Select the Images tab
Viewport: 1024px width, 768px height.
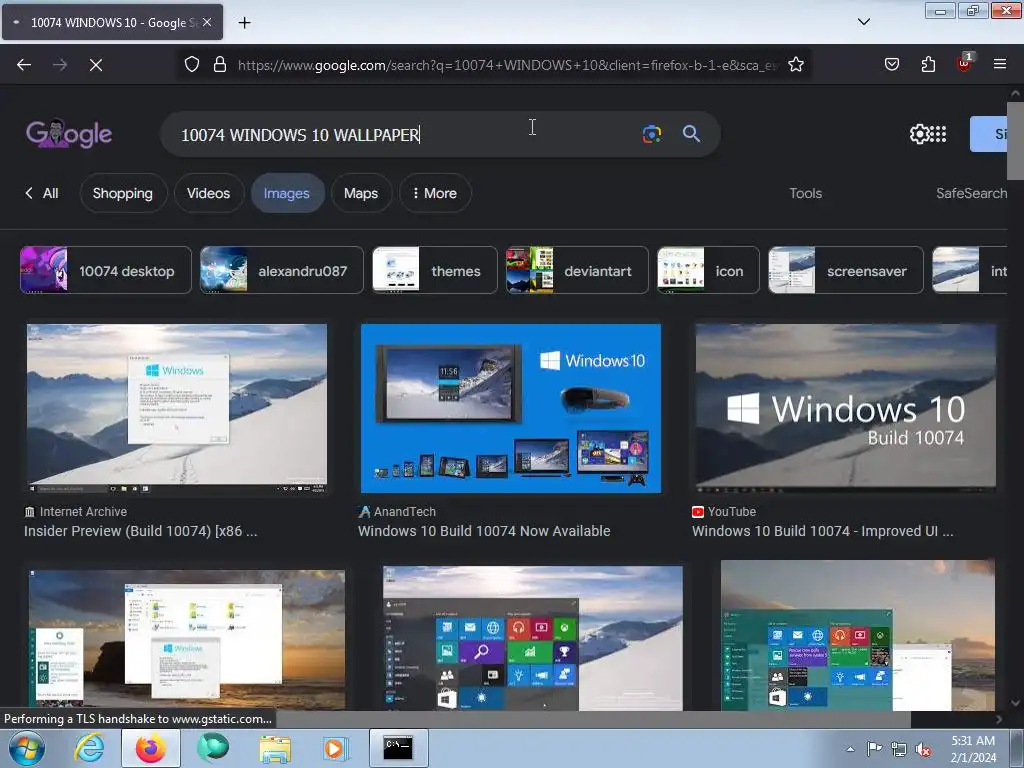(x=287, y=193)
